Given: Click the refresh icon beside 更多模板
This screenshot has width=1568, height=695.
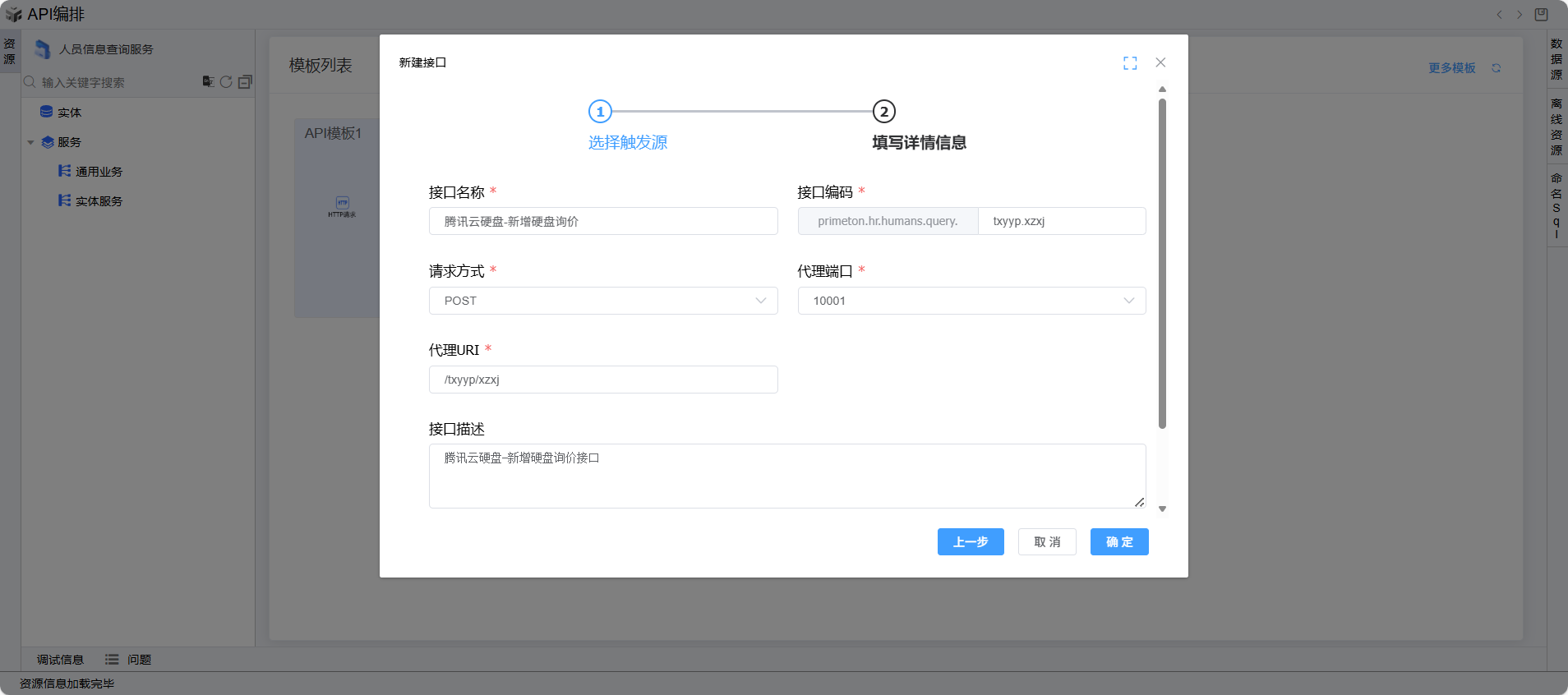Looking at the screenshot, I should click(x=1496, y=68).
